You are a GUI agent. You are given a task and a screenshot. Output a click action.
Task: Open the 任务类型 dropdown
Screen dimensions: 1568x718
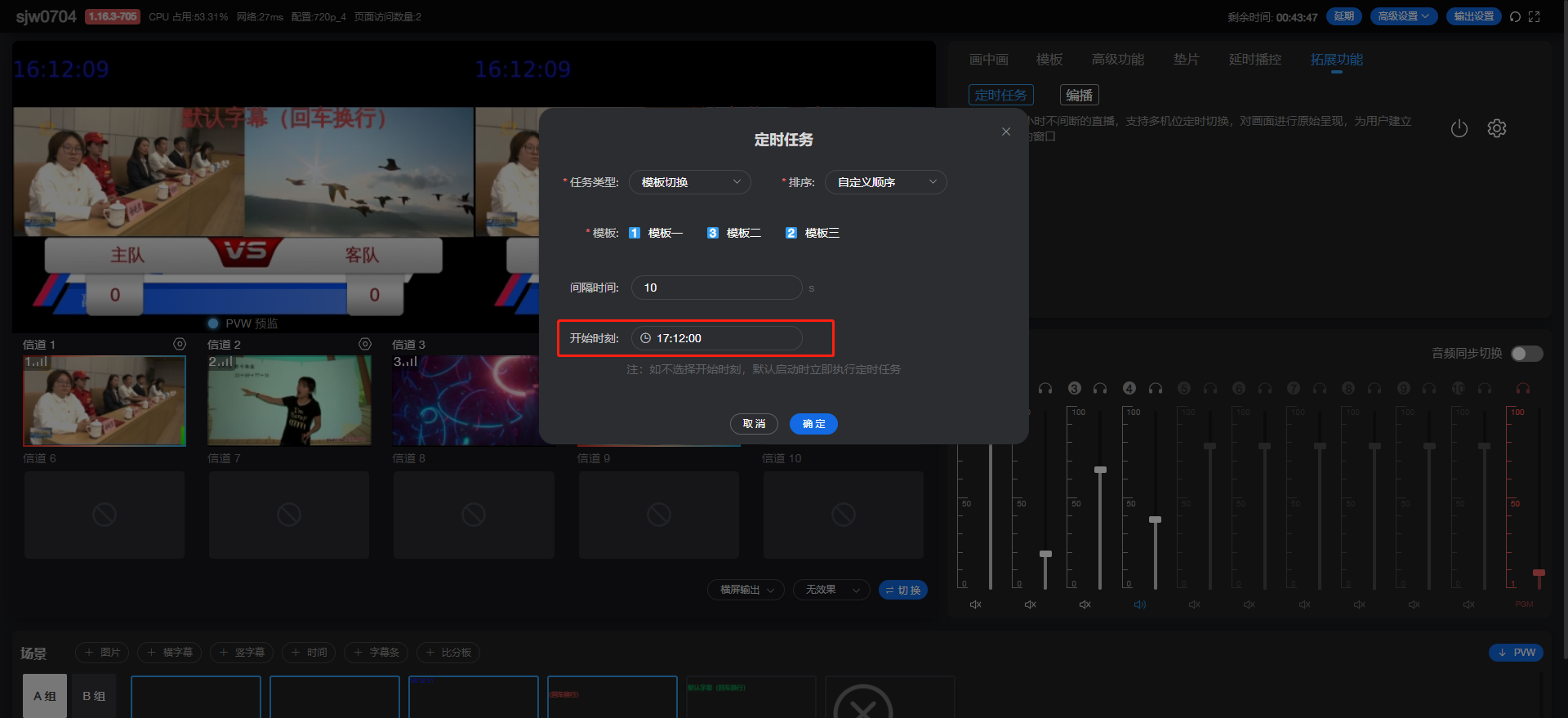pyautogui.click(x=689, y=182)
